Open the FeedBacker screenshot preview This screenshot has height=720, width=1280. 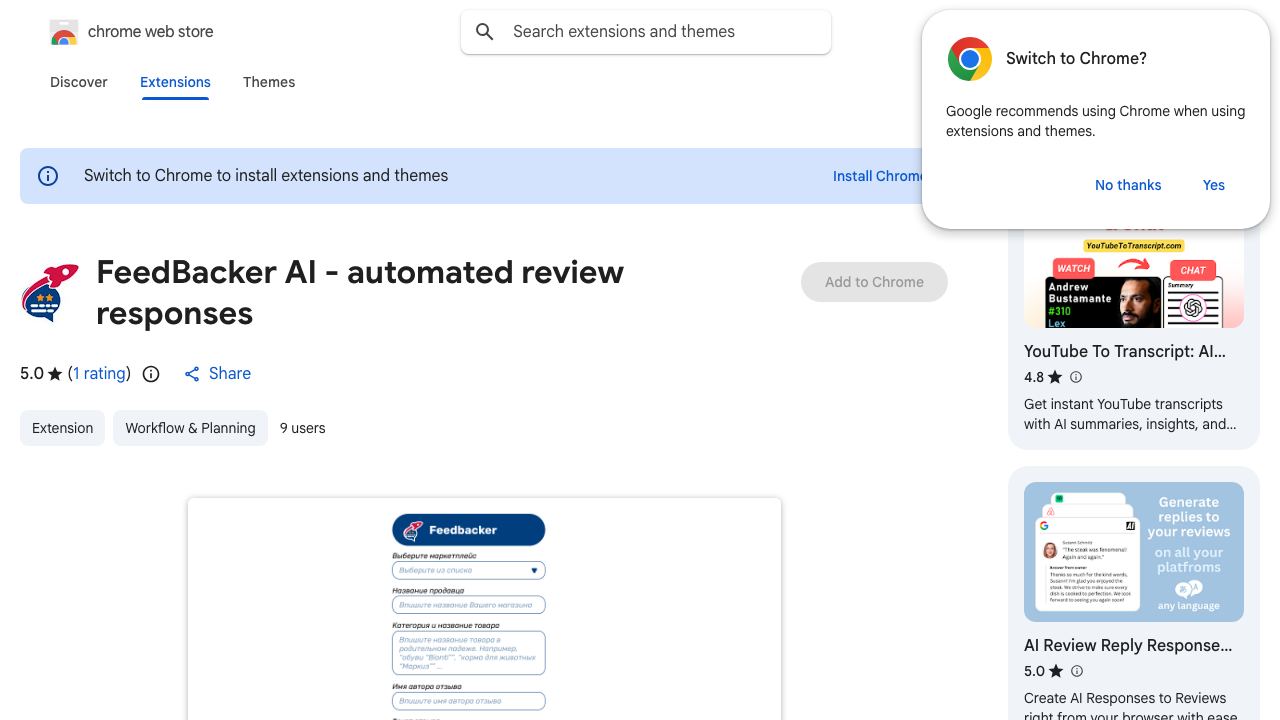tap(484, 609)
